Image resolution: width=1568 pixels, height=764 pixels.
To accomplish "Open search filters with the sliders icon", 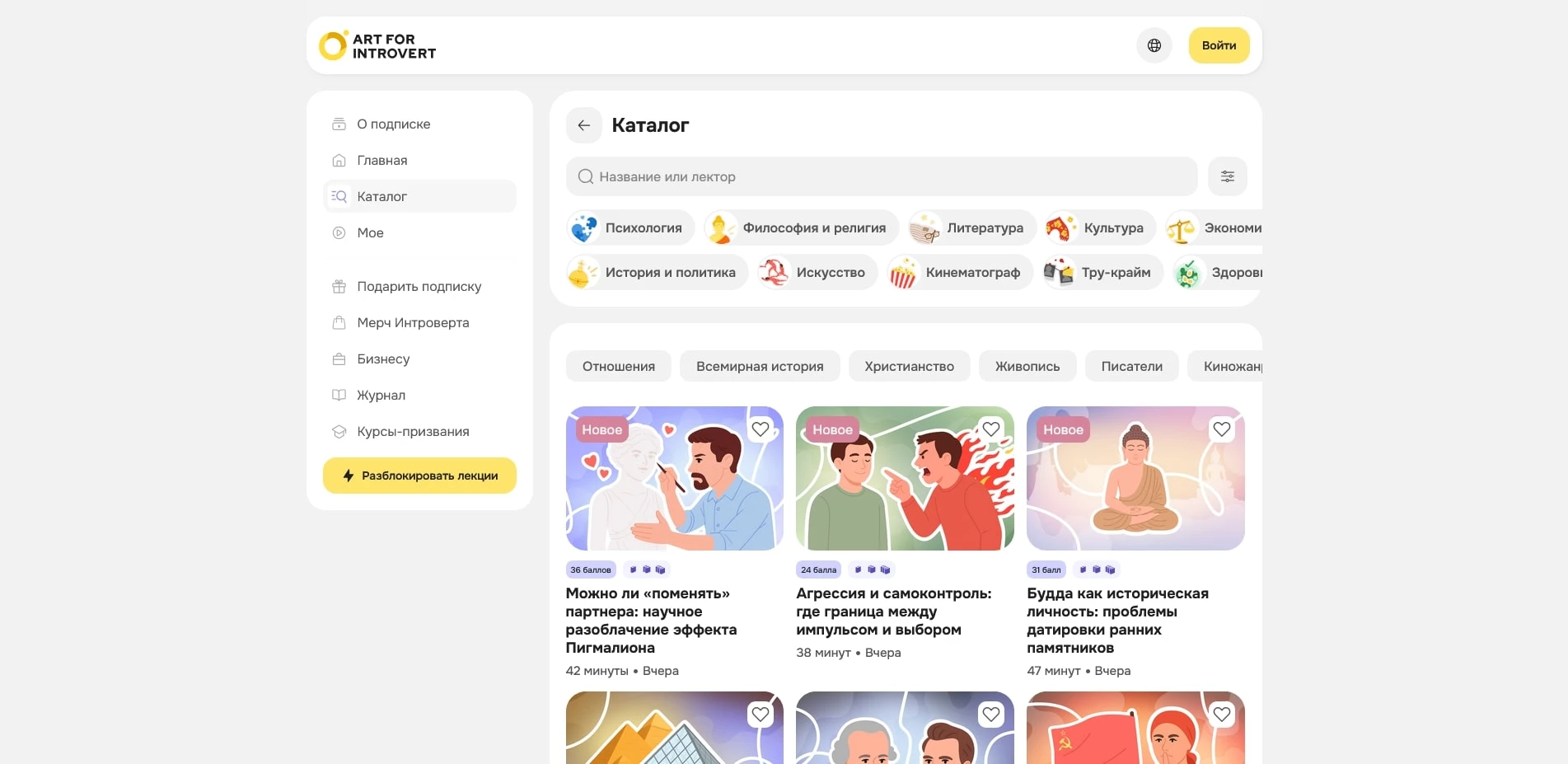I will pos(1227,176).
